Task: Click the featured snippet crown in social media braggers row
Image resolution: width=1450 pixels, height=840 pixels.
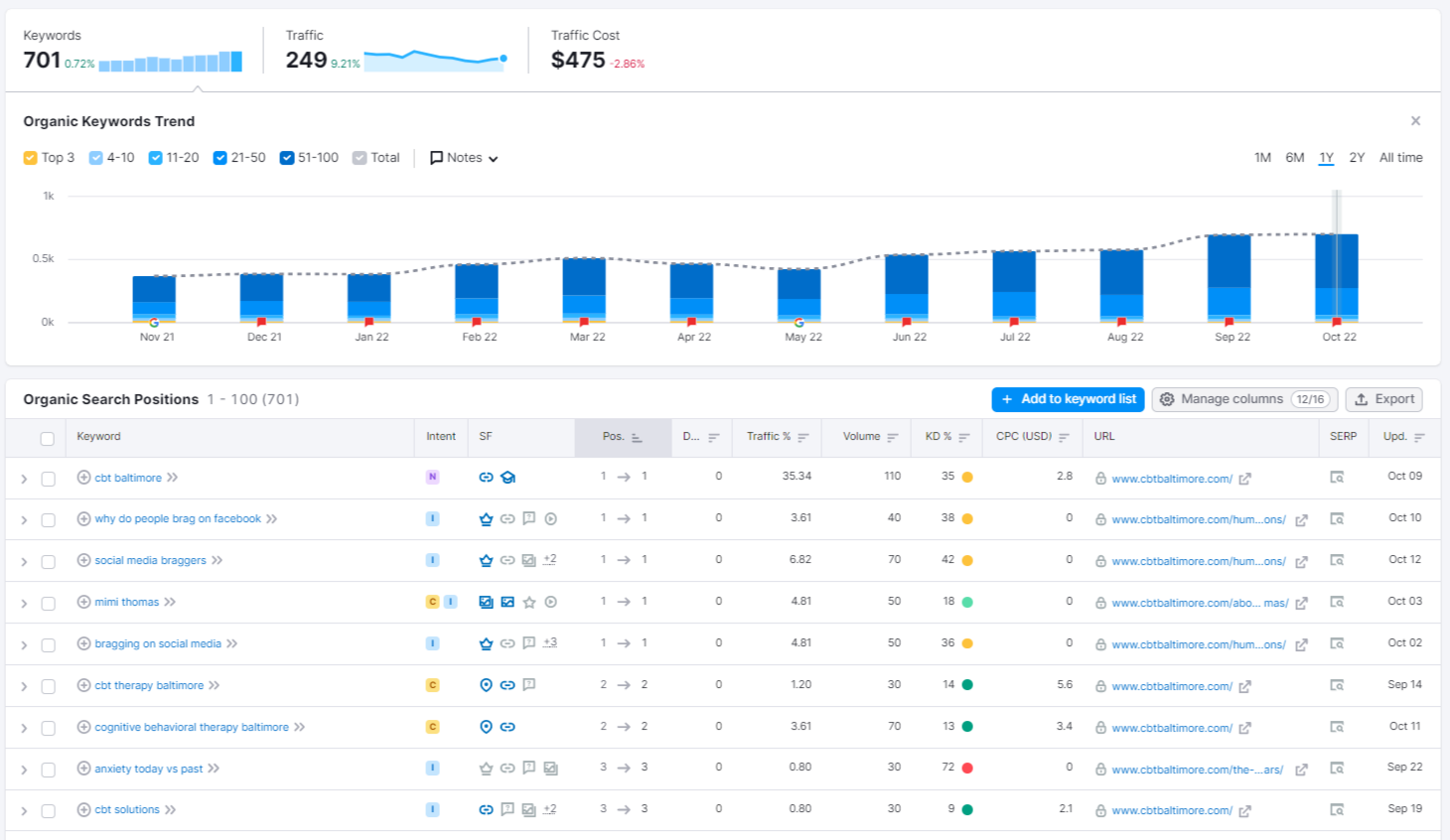Action: (x=486, y=560)
